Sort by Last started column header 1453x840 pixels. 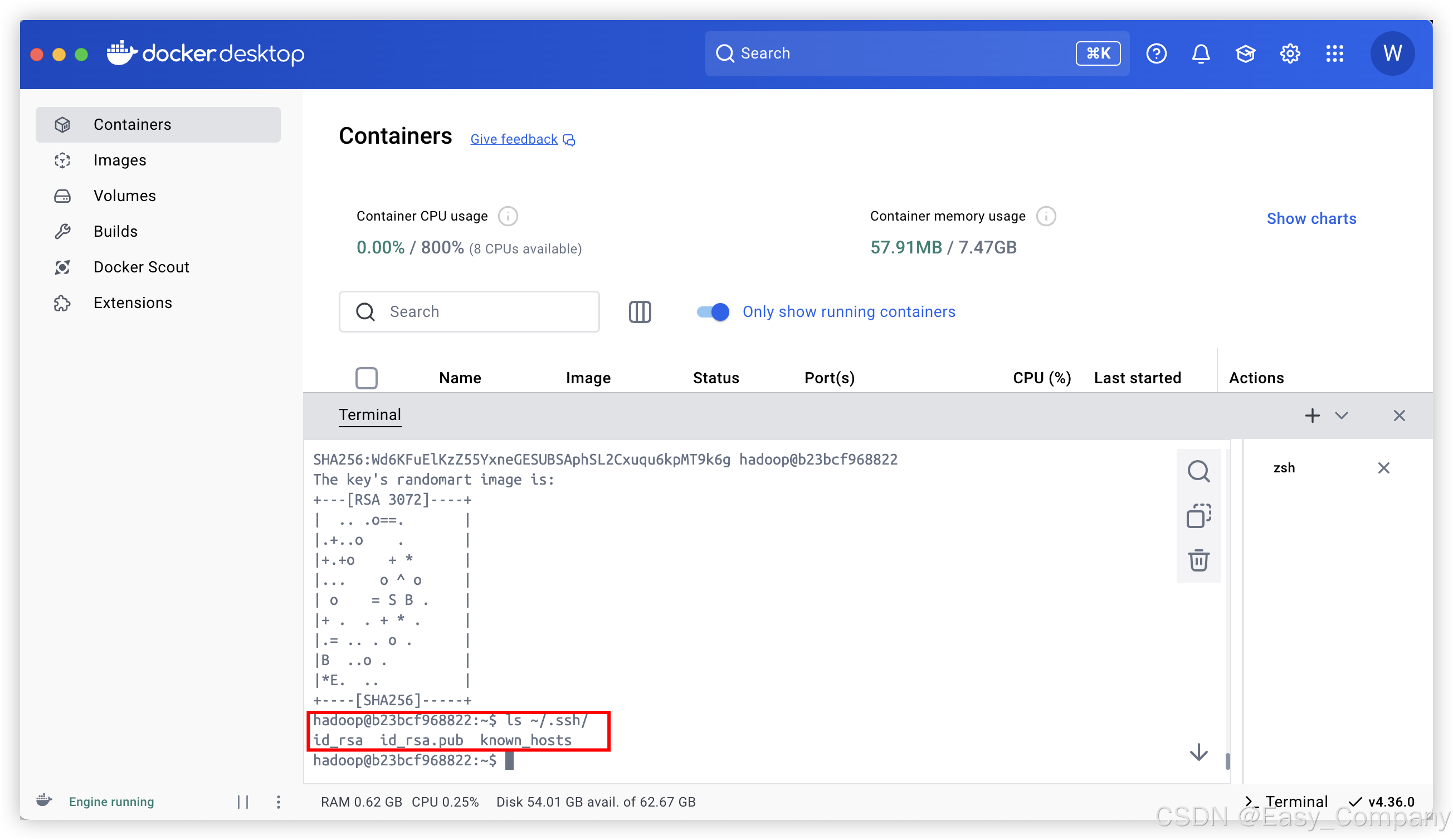tap(1137, 378)
